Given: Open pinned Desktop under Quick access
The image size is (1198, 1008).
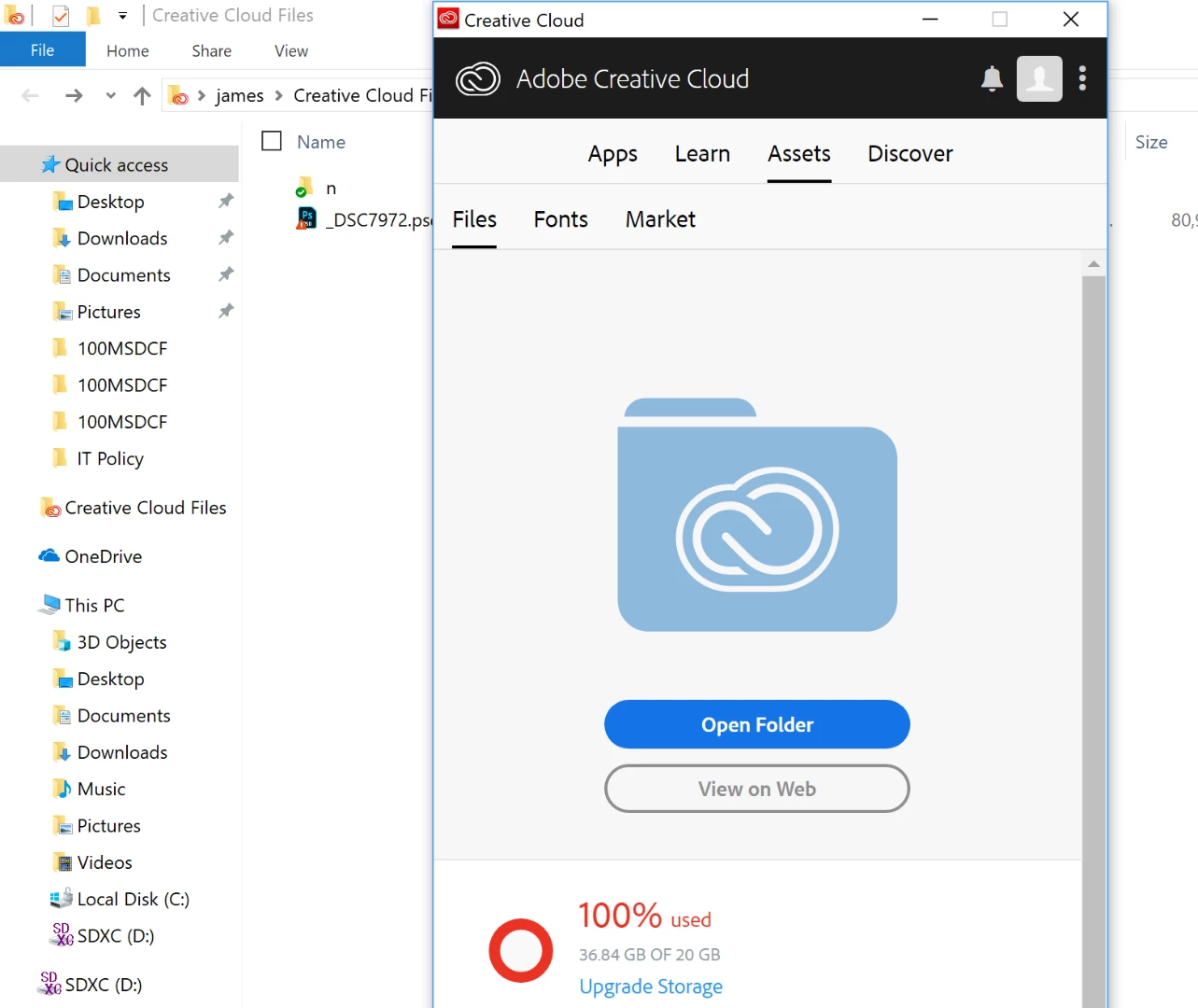Looking at the screenshot, I should (111, 202).
